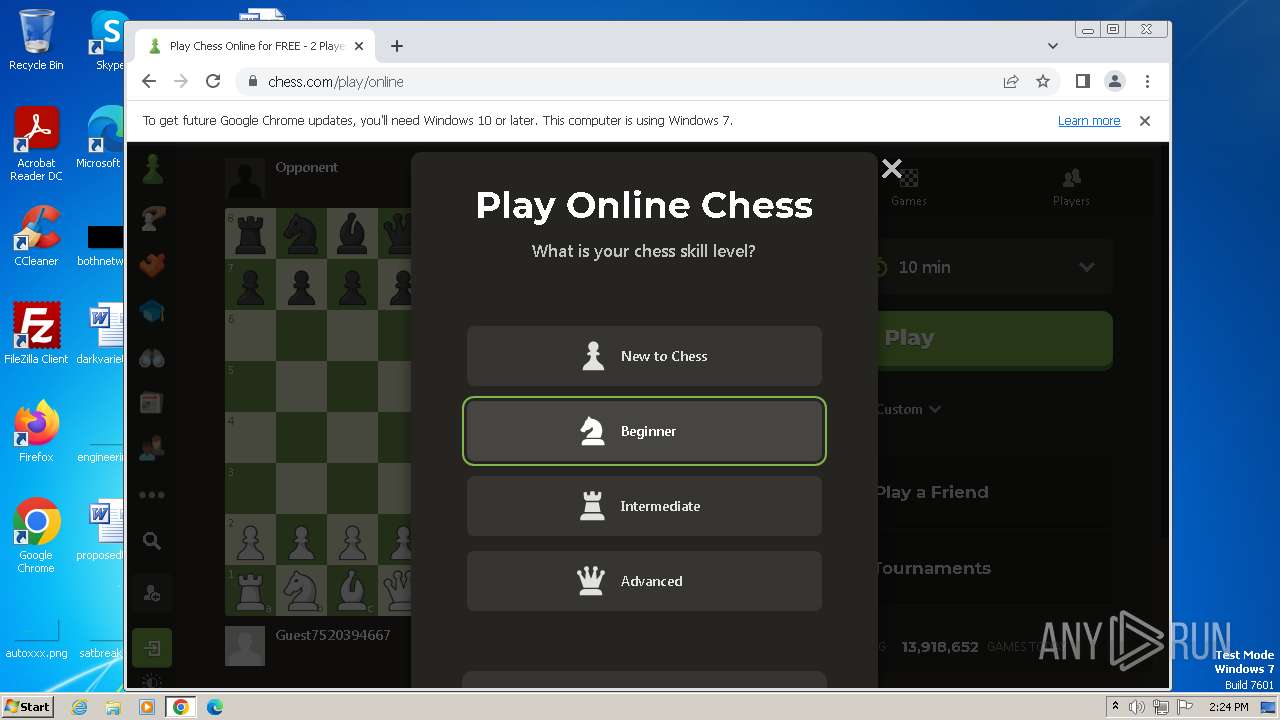Open FileZilla Client desktop shortcut

coord(36,333)
